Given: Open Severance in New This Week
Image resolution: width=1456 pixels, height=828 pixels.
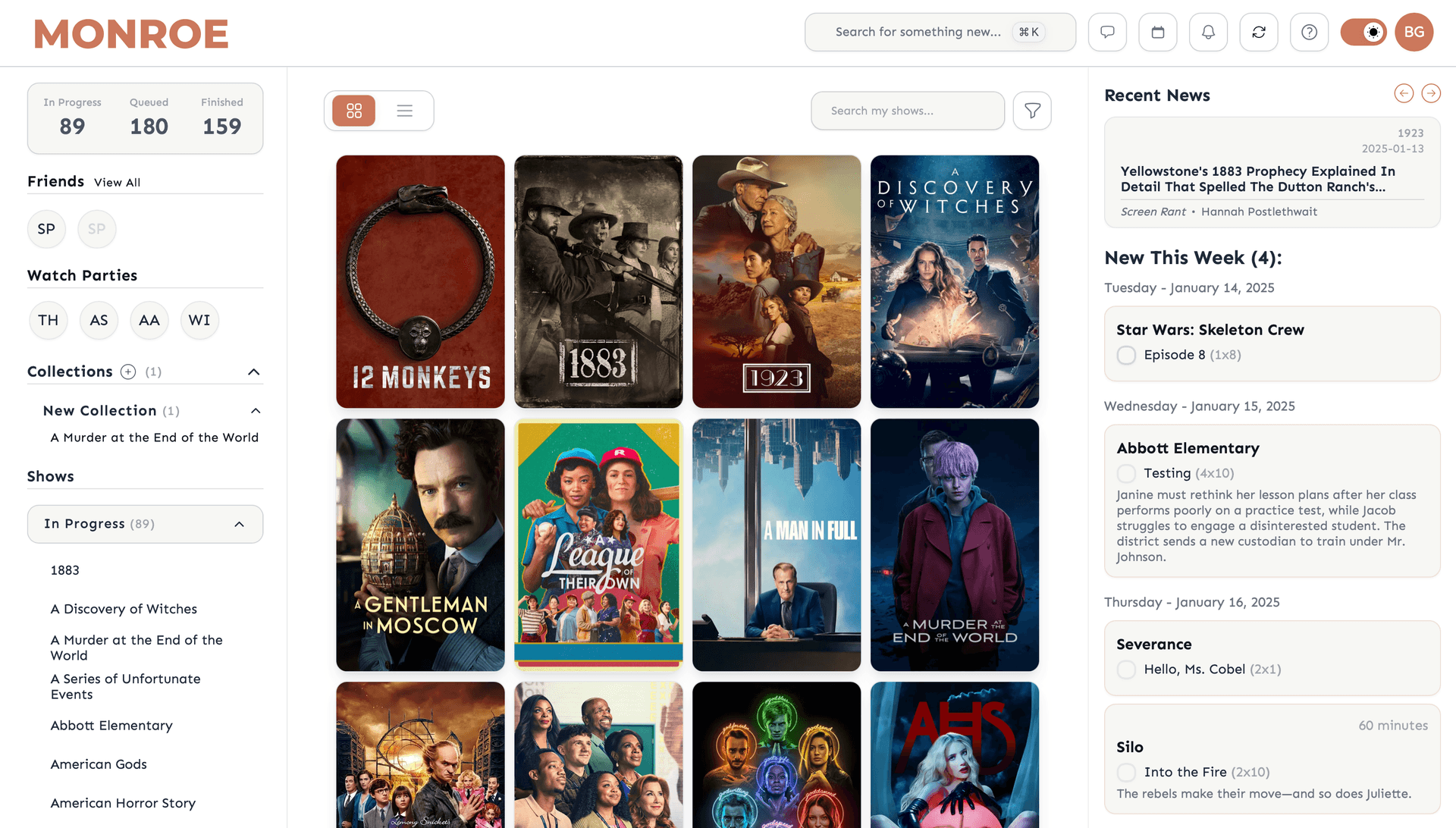Looking at the screenshot, I should coord(1153,645).
